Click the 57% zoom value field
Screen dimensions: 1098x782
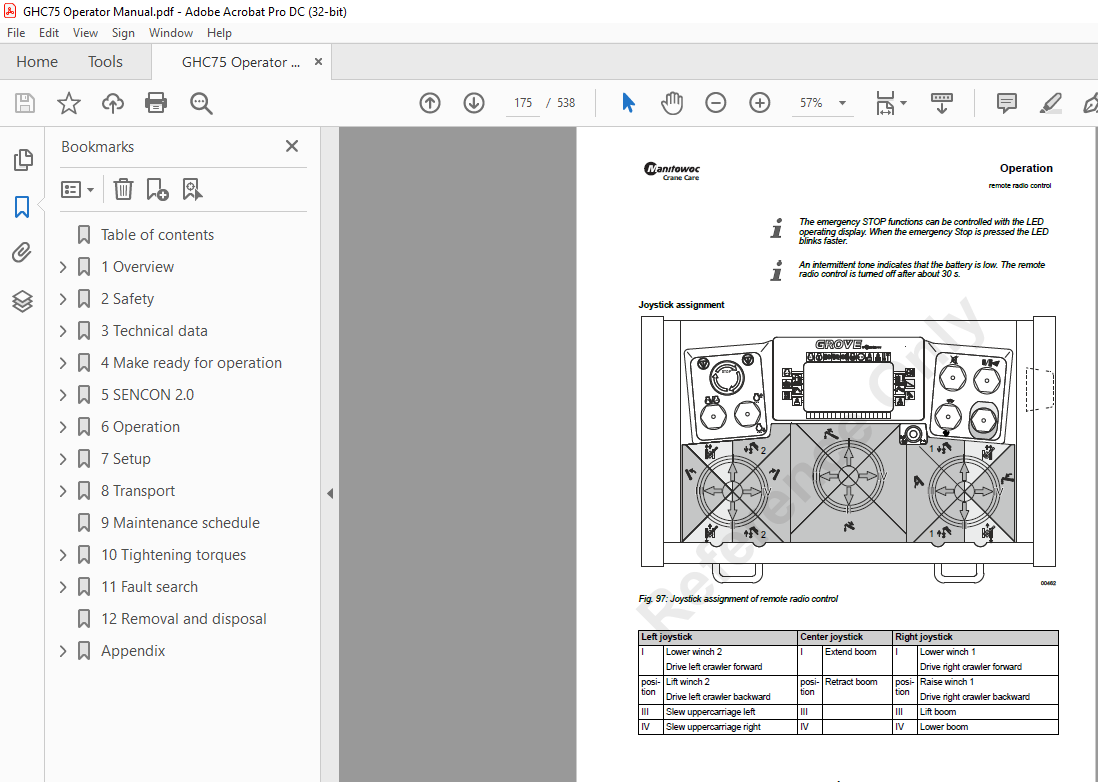(811, 103)
